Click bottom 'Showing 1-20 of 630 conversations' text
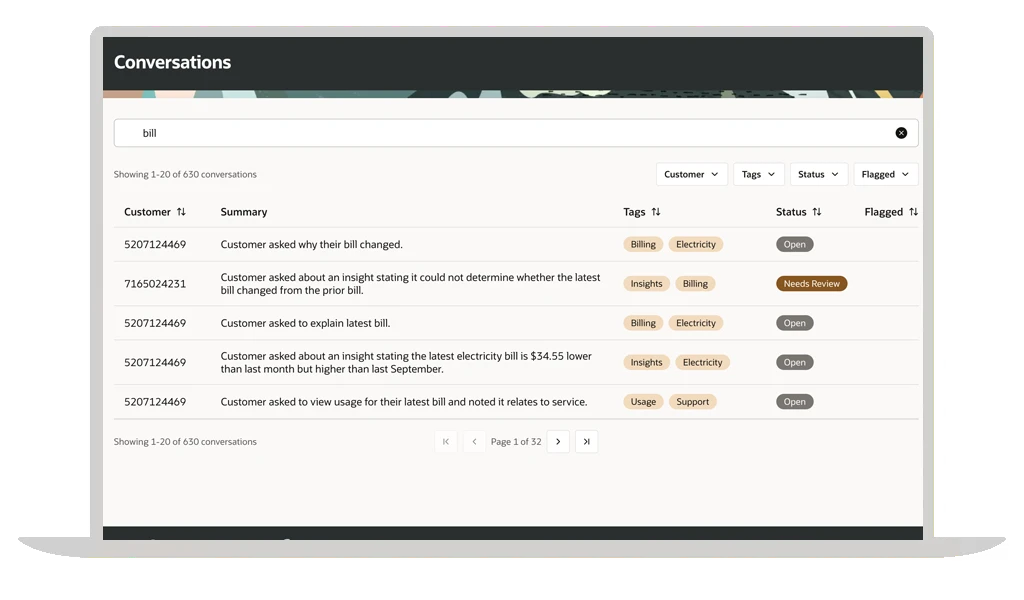1024x600 pixels. 185,442
